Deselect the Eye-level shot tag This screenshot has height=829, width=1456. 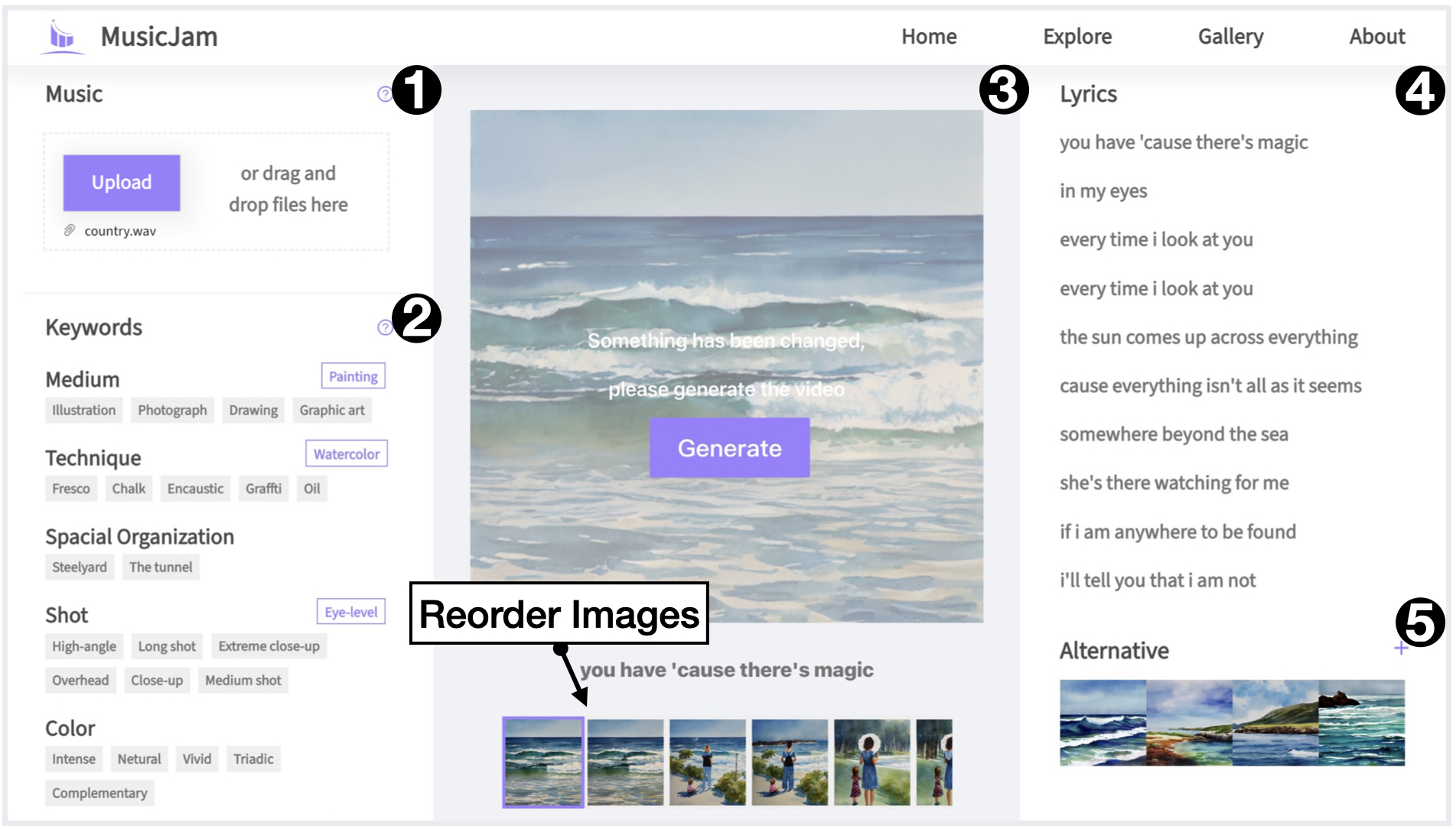point(351,612)
